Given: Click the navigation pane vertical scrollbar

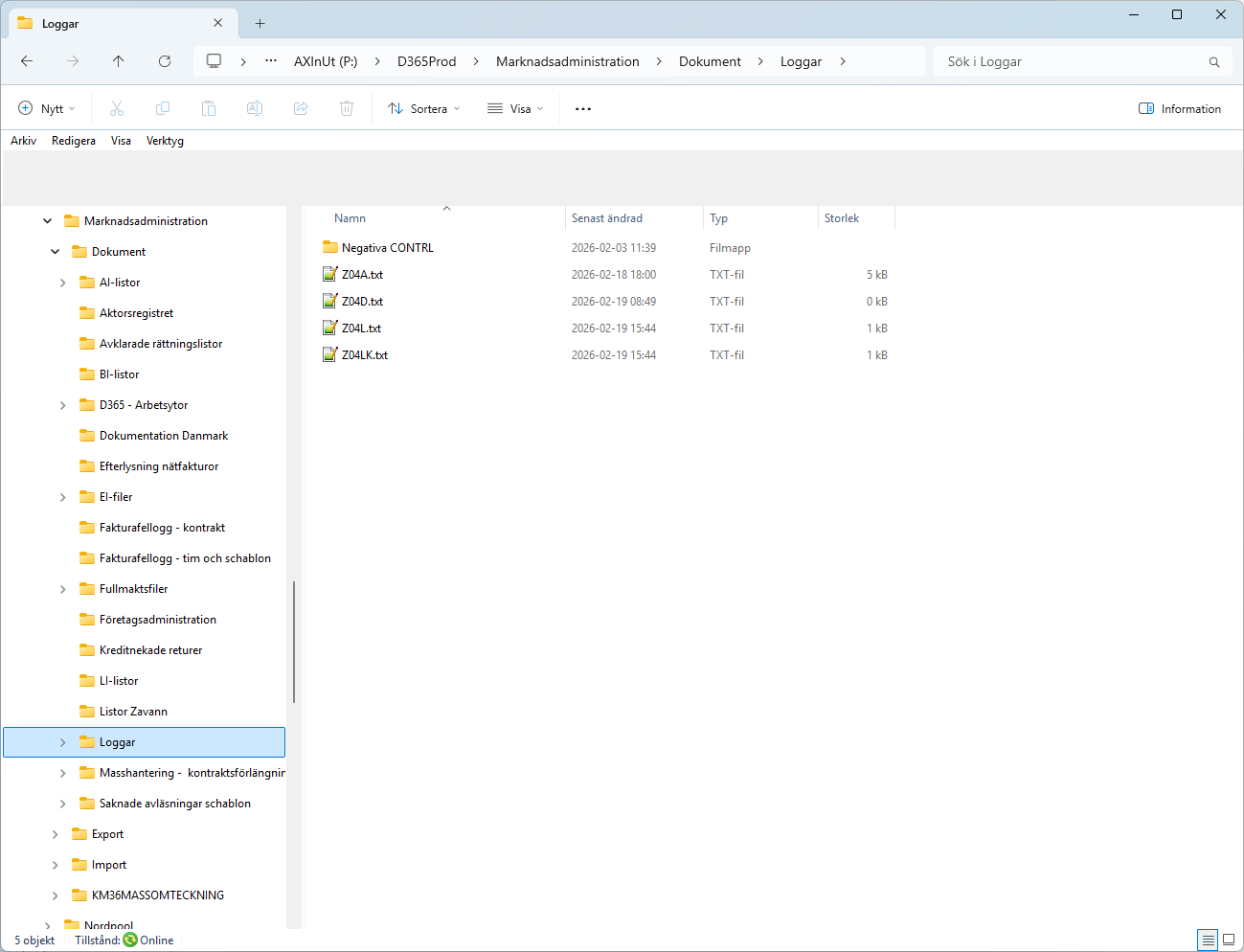Looking at the screenshot, I should click(x=294, y=642).
